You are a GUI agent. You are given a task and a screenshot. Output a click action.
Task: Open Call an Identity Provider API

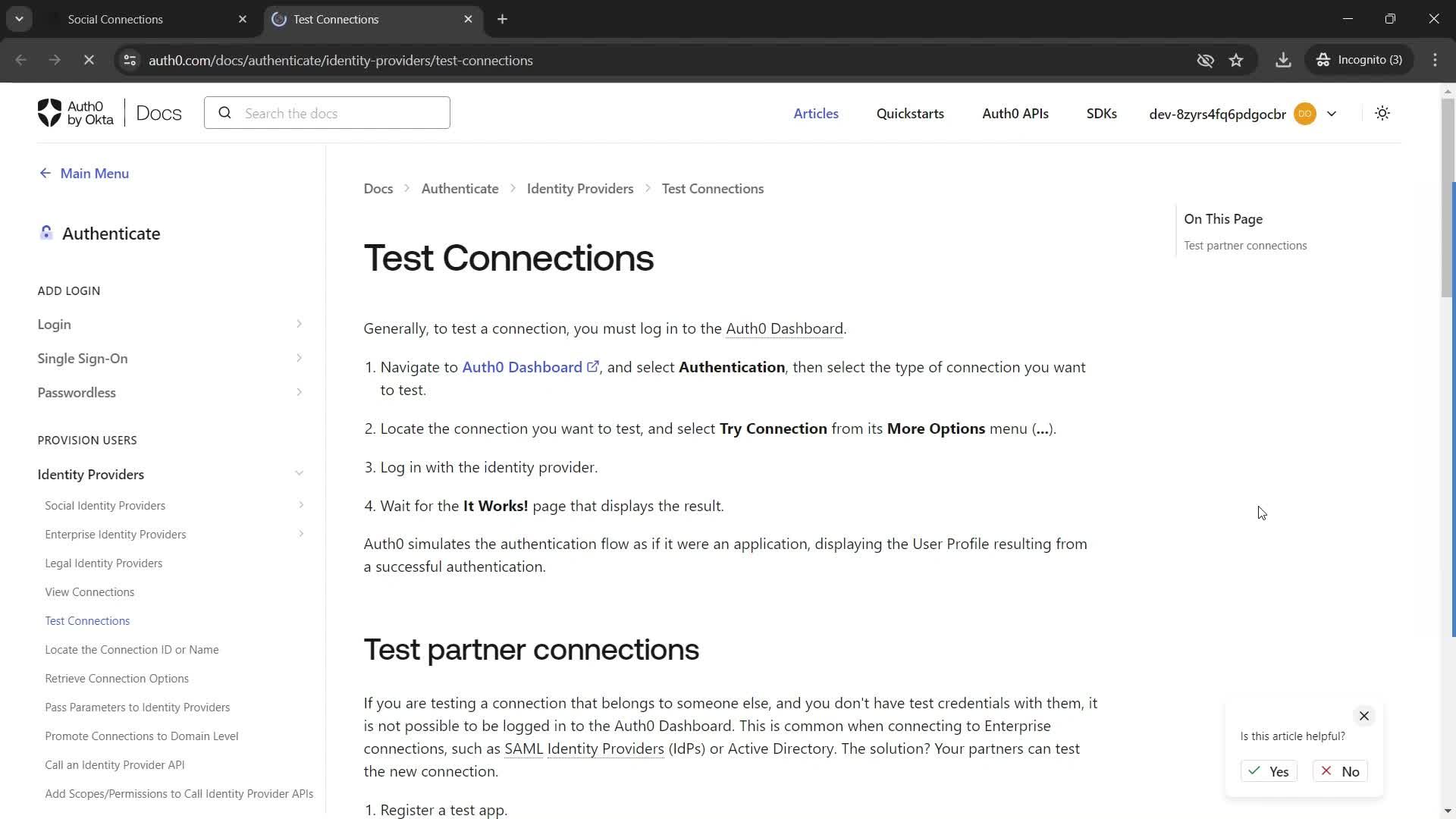115,765
